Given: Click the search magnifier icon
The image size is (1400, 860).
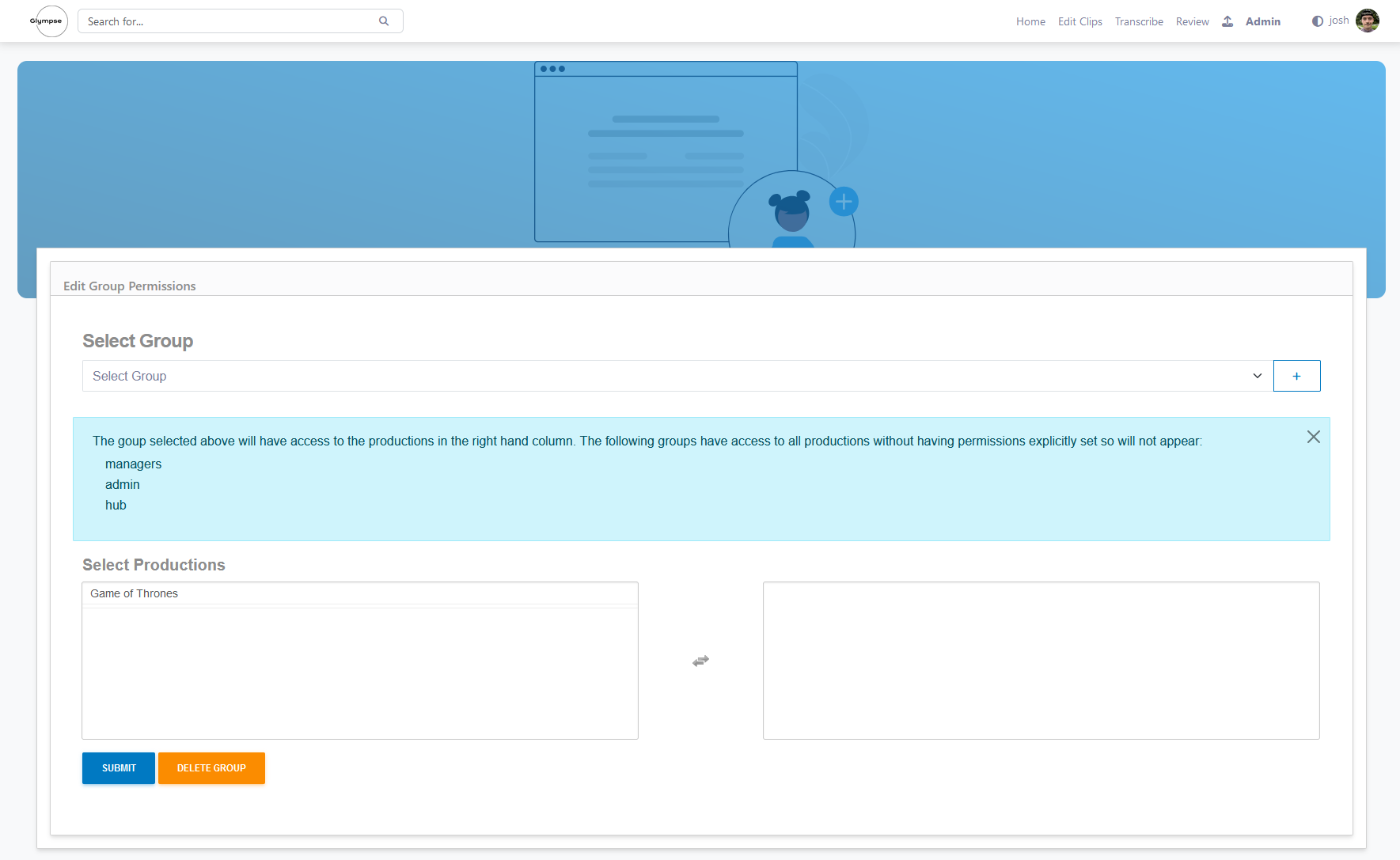Looking at the screenshot, I should [x=384, y=21].
